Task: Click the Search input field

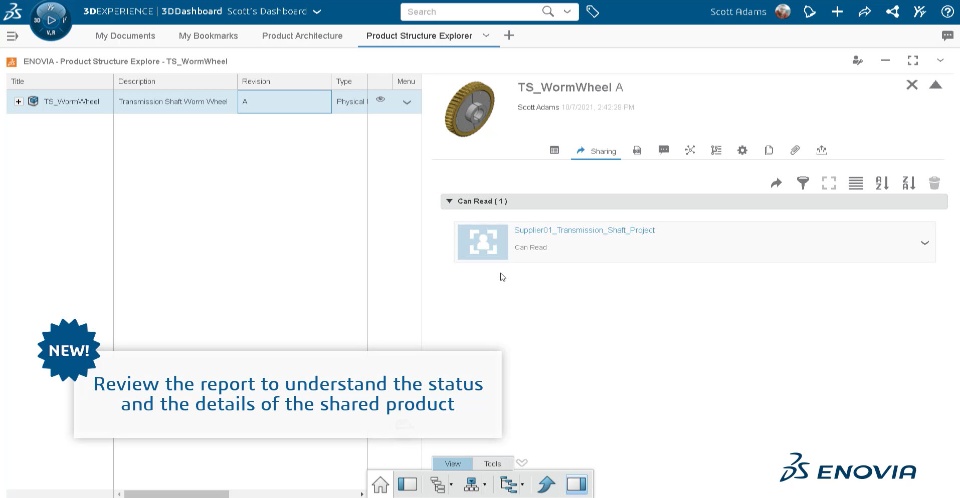Action: point(470,12)
